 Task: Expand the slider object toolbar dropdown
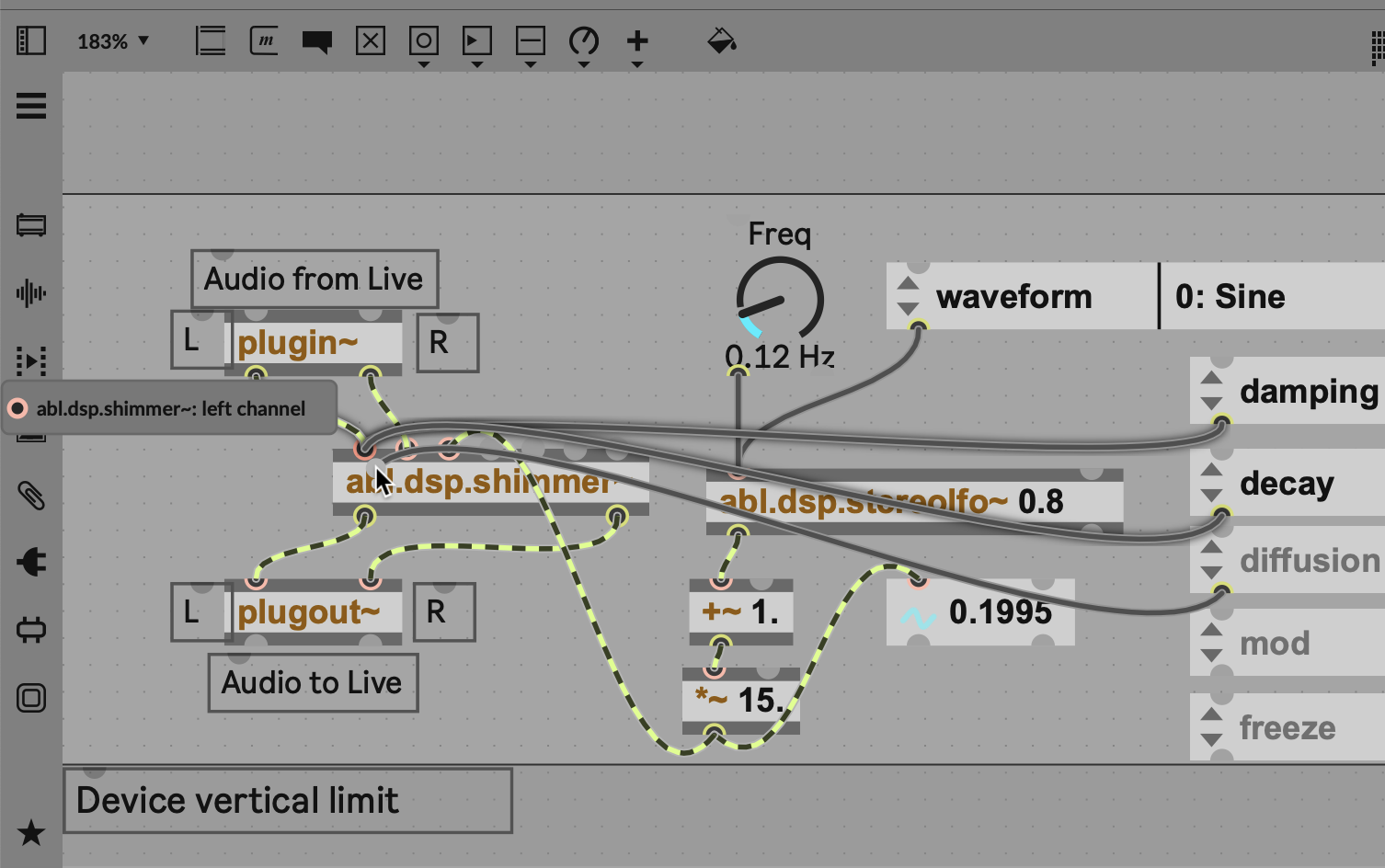coord(531,64)
